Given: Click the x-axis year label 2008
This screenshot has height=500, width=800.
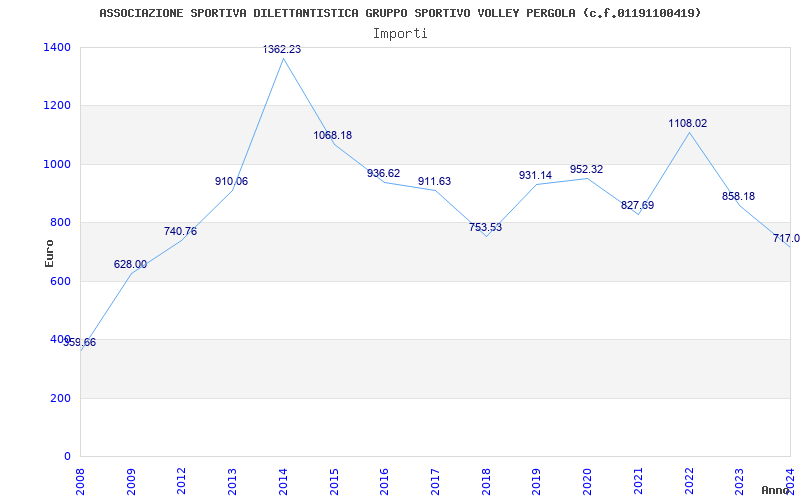Looking at the screenshot, I should click(x=80, y=481).
